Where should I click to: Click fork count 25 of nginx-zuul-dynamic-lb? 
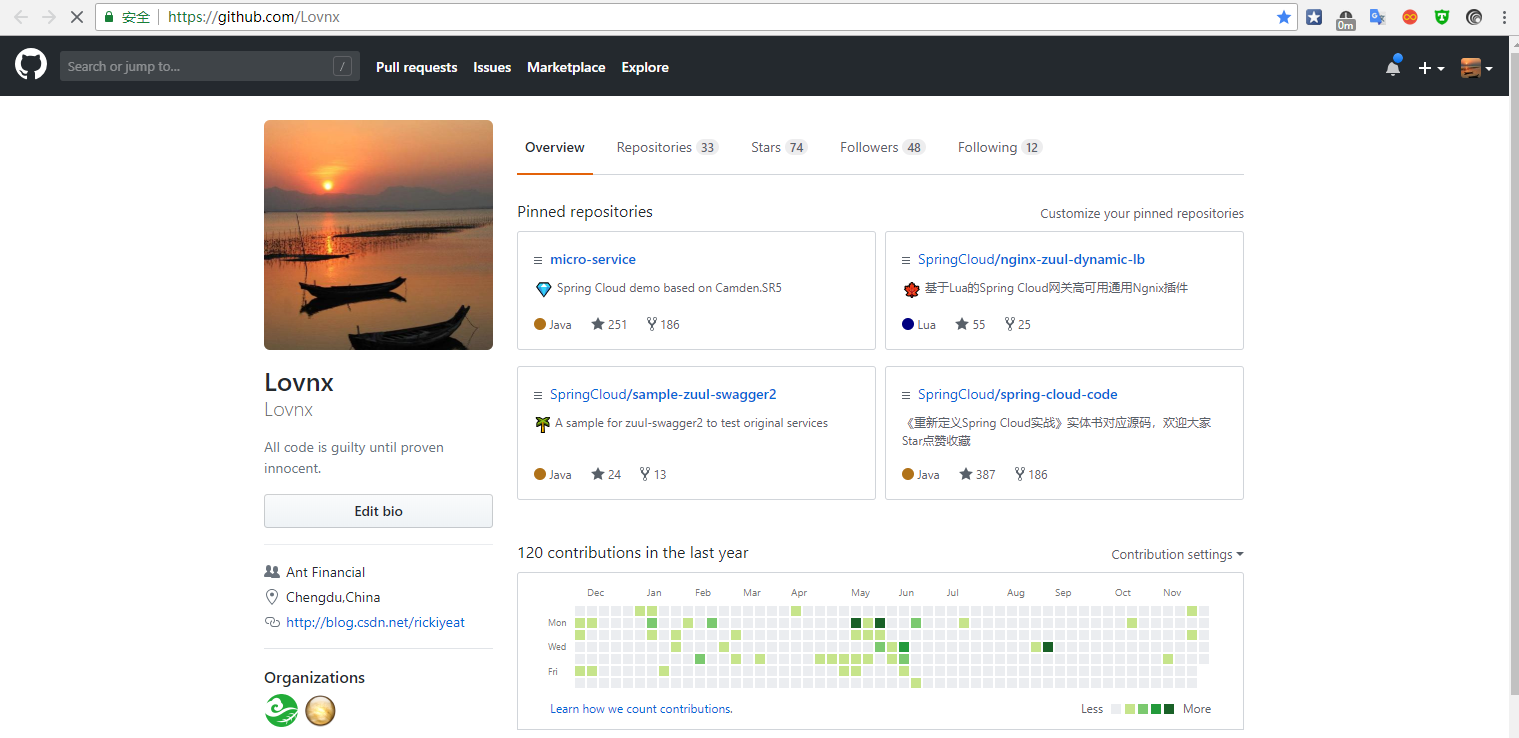1017,324
